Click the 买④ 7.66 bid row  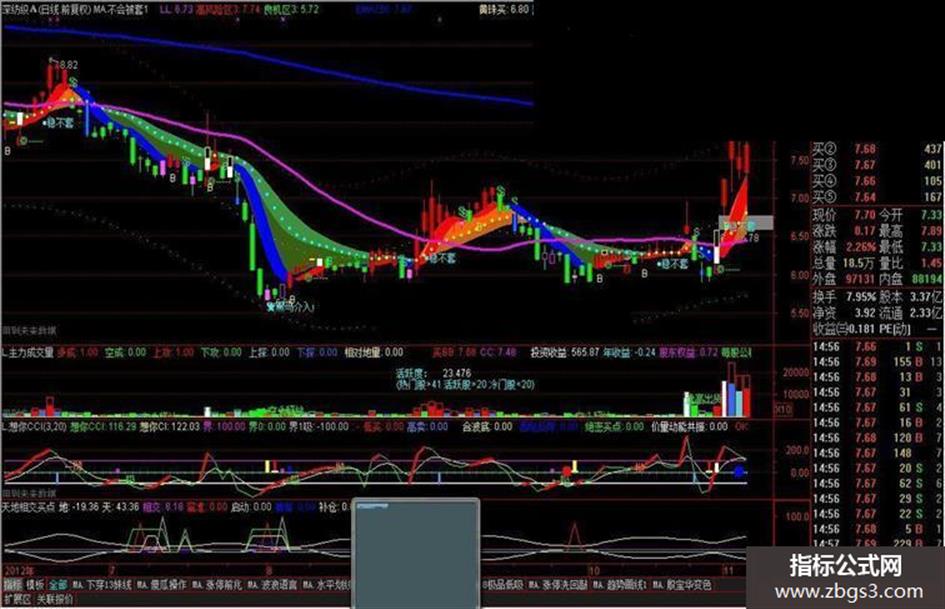pyautogui.click(x=877, y=181)
